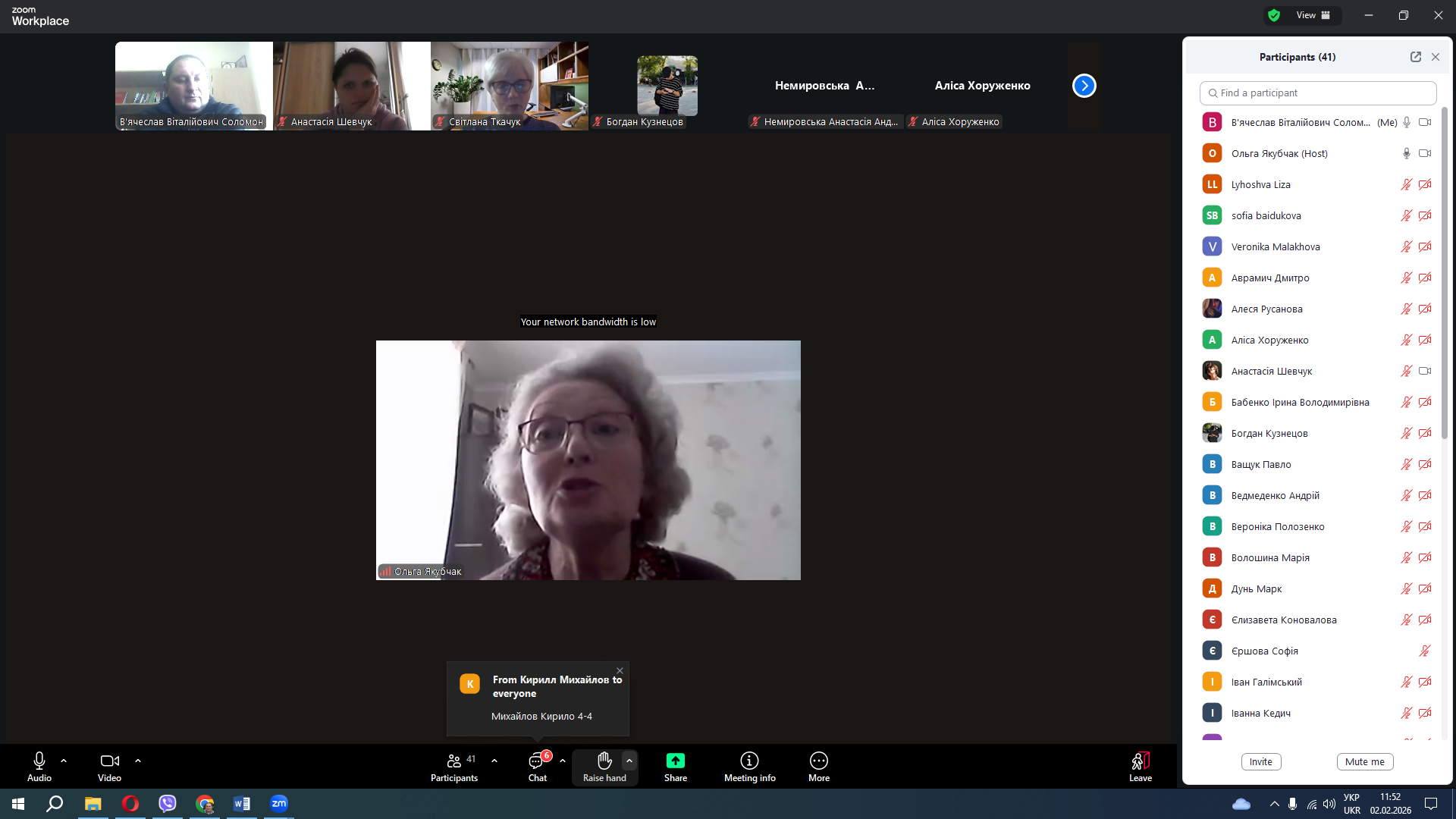Leave the meeting
The height and width of the screenshot is (819, 1456).
[1140, 761]
